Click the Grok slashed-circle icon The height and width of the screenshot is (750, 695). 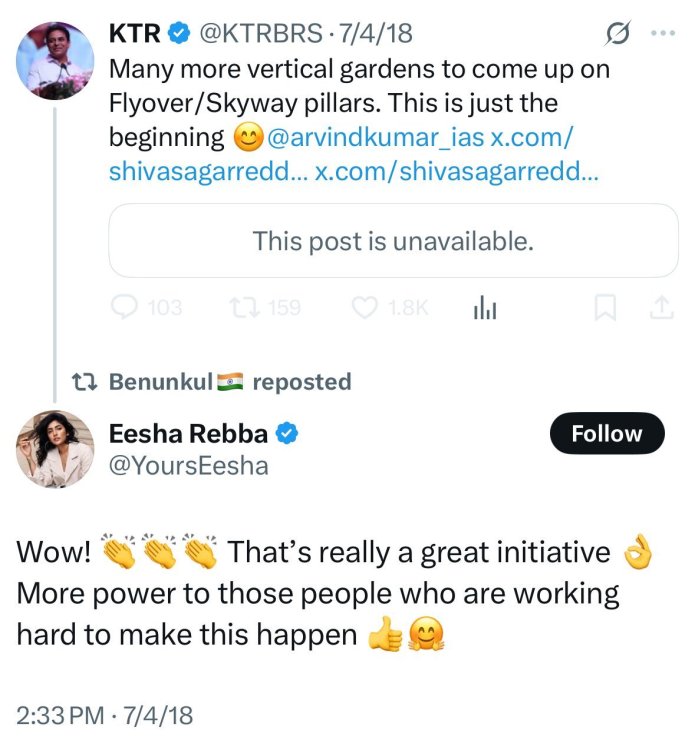[618, 35]
